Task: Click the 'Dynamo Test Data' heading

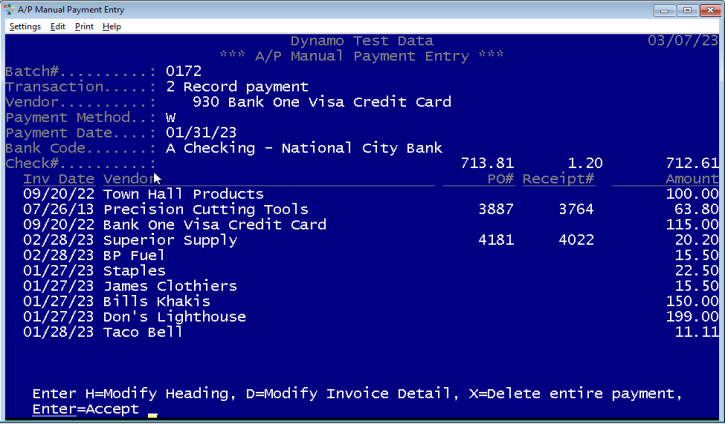Action: point(362,41)
